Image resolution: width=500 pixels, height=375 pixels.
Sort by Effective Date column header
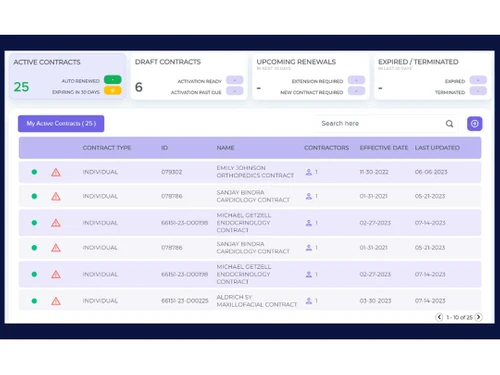(384, 148)
